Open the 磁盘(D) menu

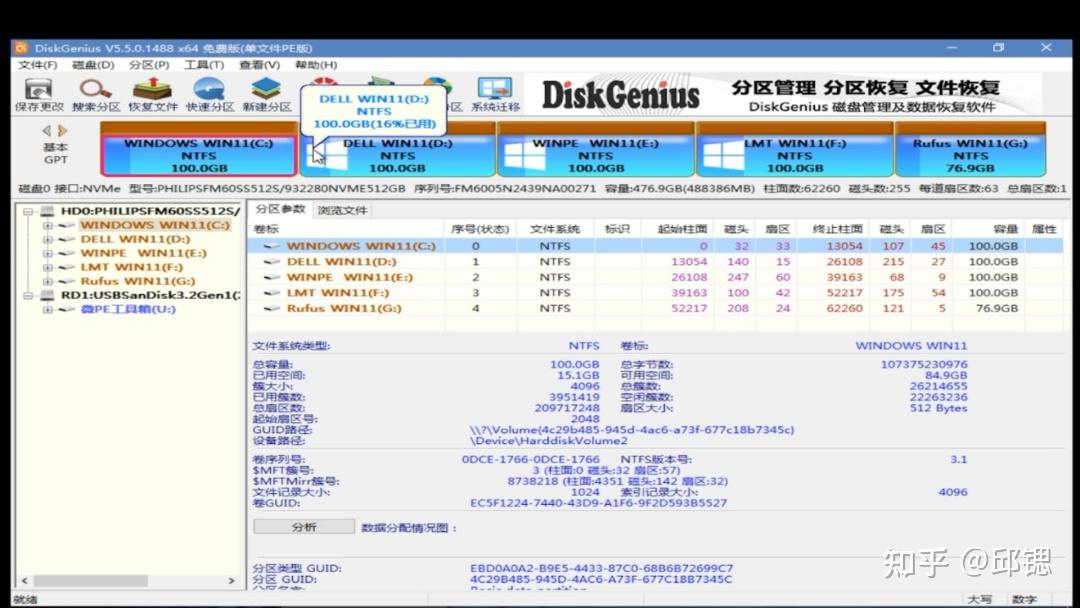tap(93, 65)
